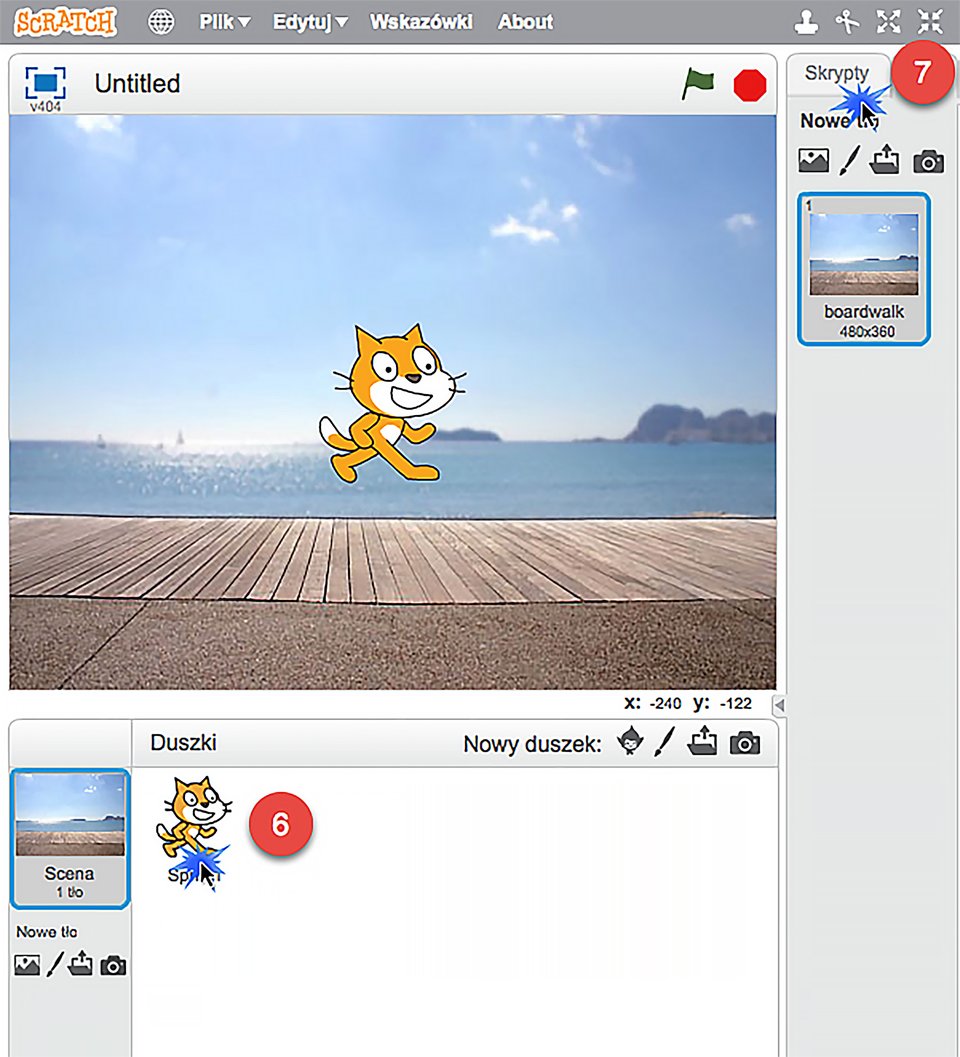960x1057 pixels.
Task: Stop the project with the red button
Action: pyautogui.click(x=750, y=86)
